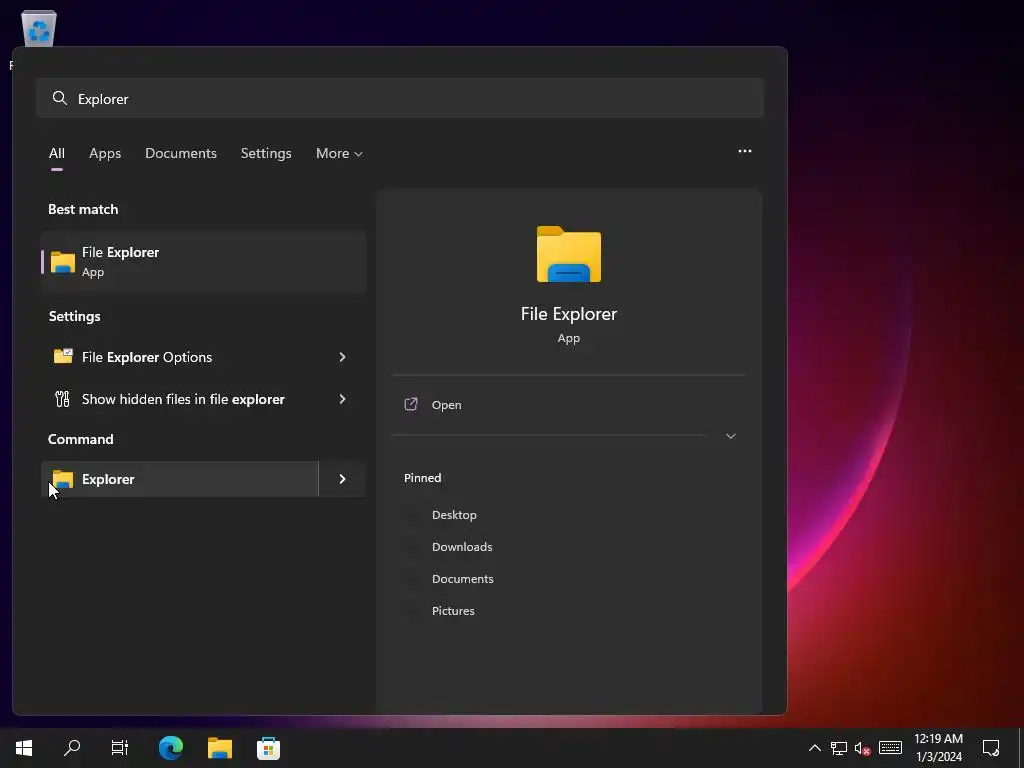Switch to the Documents results tab

181,153
